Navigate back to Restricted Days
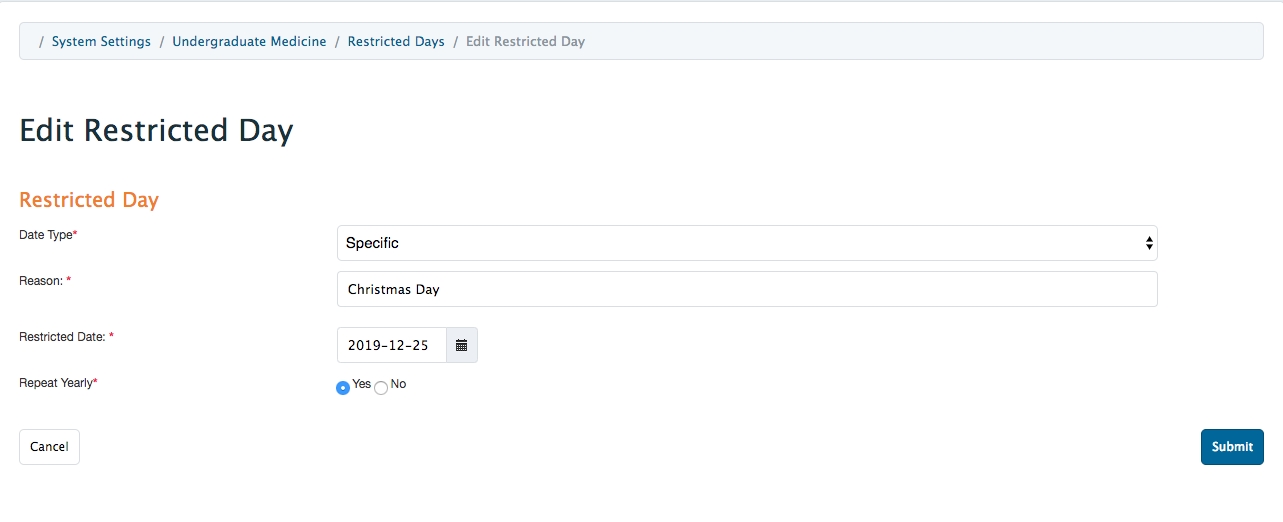The width and height of the screenshot is (1283, 522). coord(396,42)
